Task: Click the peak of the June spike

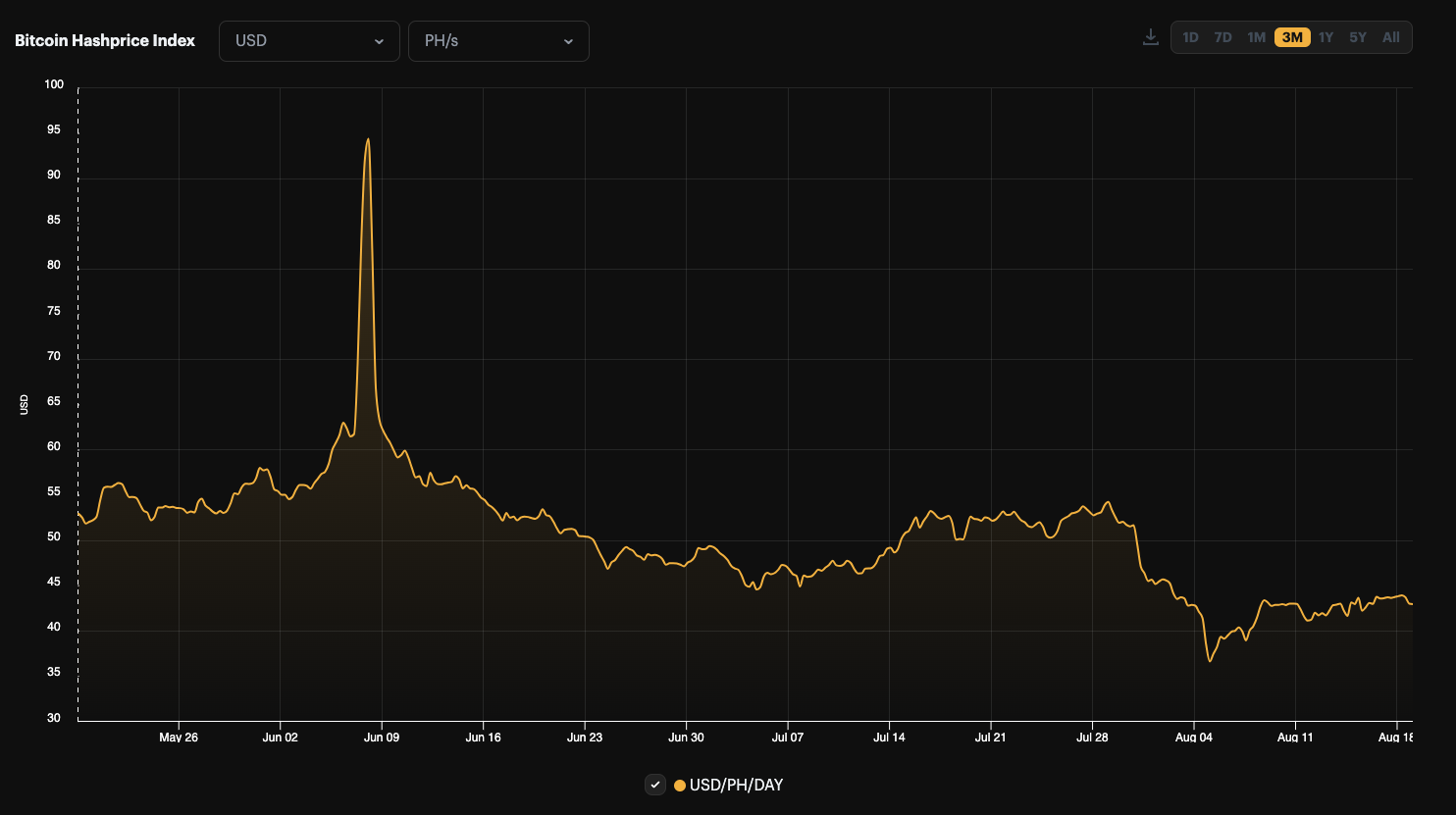Action: tap(368, 139)
